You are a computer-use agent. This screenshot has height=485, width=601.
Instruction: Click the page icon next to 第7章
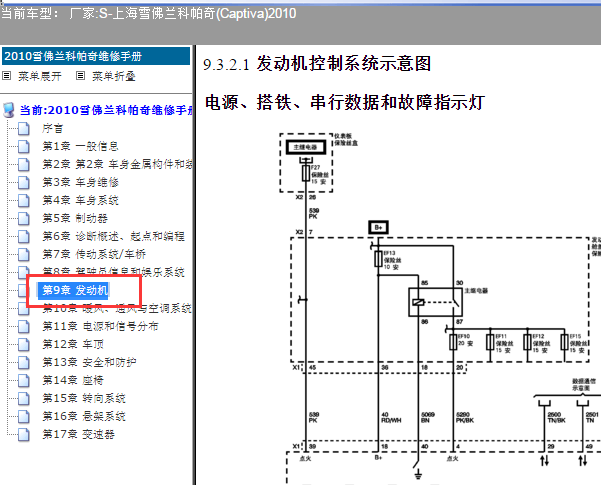click(x=24, y=254)
